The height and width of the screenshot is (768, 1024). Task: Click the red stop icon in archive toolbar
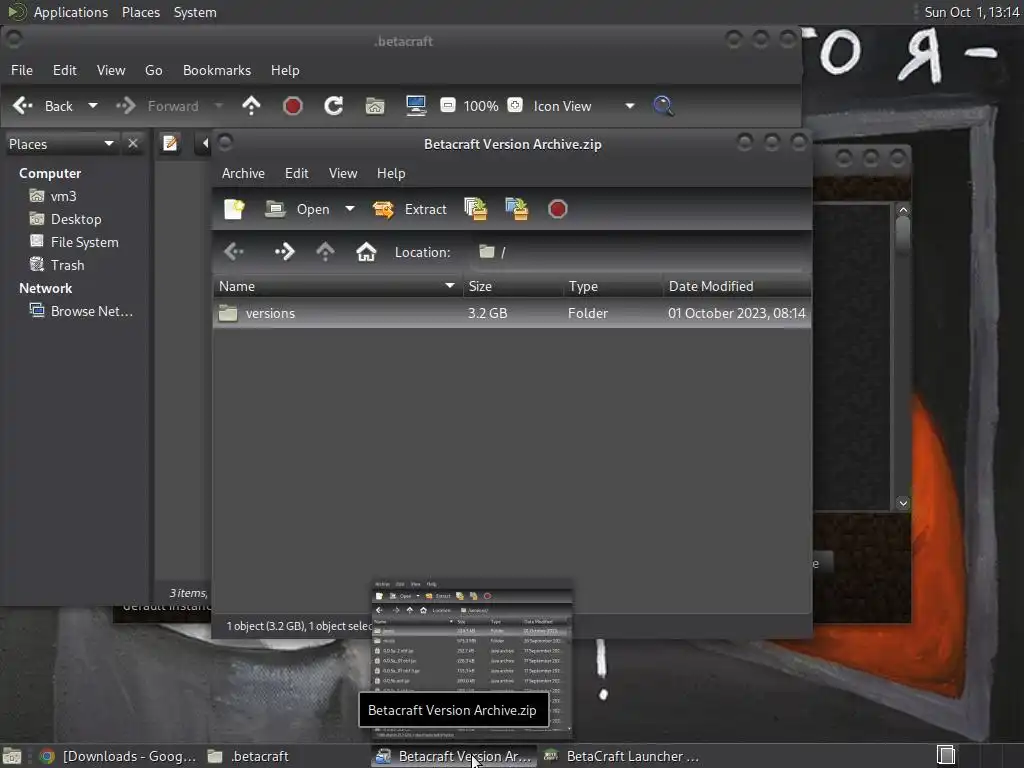coord(558,209)
